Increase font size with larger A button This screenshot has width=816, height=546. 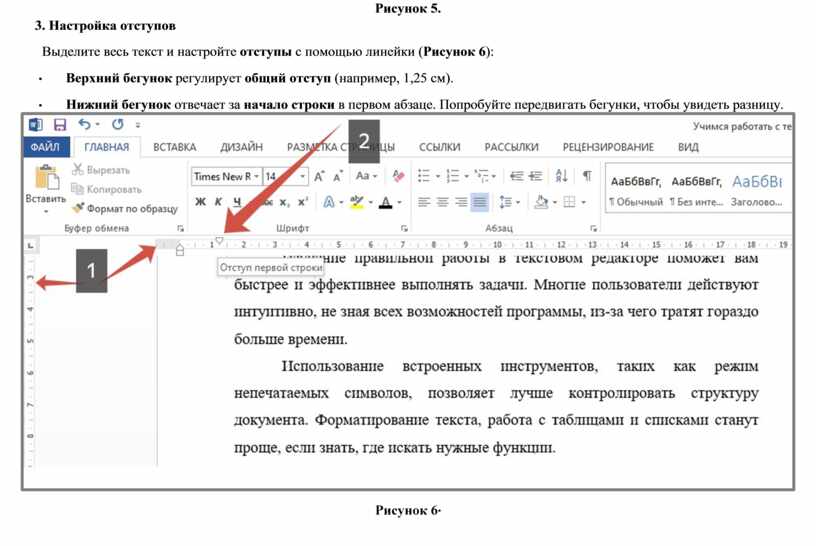pyautogui.click(x=319, y=176)
